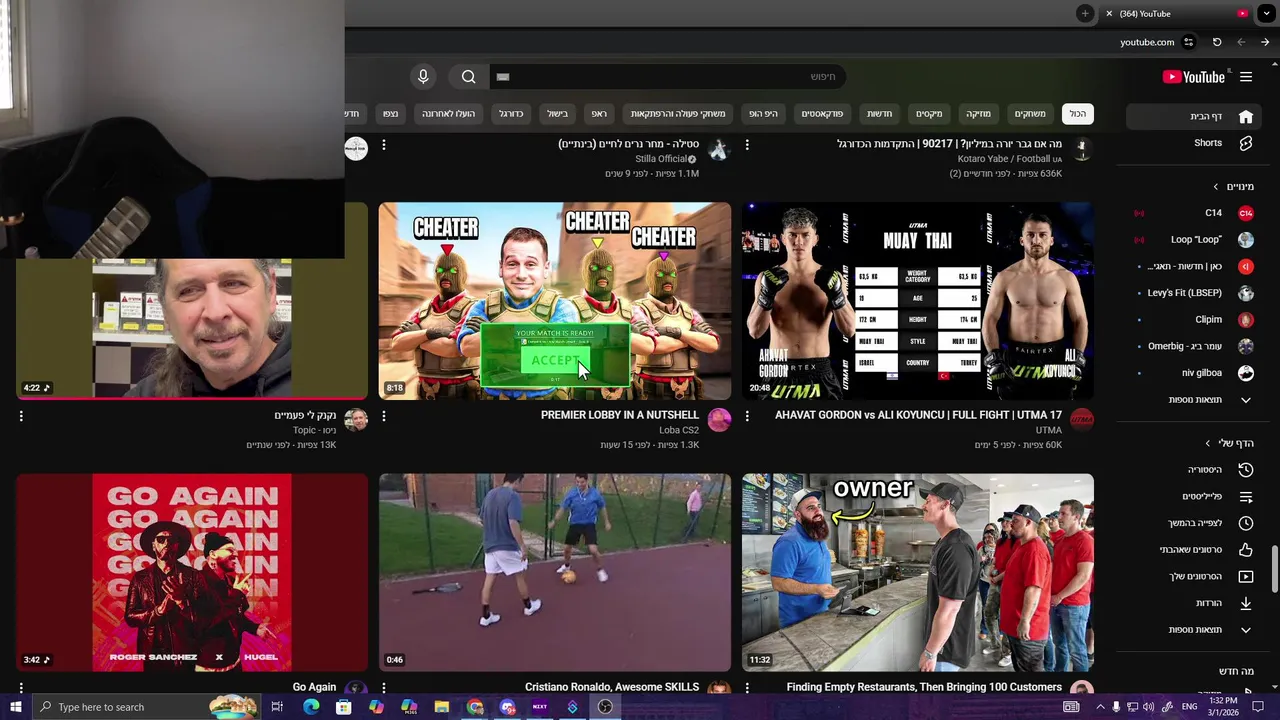Viewport: 1280px width, 720px height.
Task: Open the on-screen keyboard icon in search box
Action: [x=503, y=77]
